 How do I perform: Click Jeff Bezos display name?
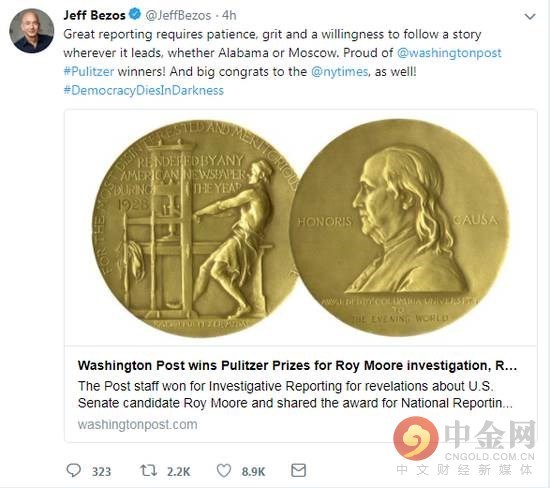click(94, 15)
